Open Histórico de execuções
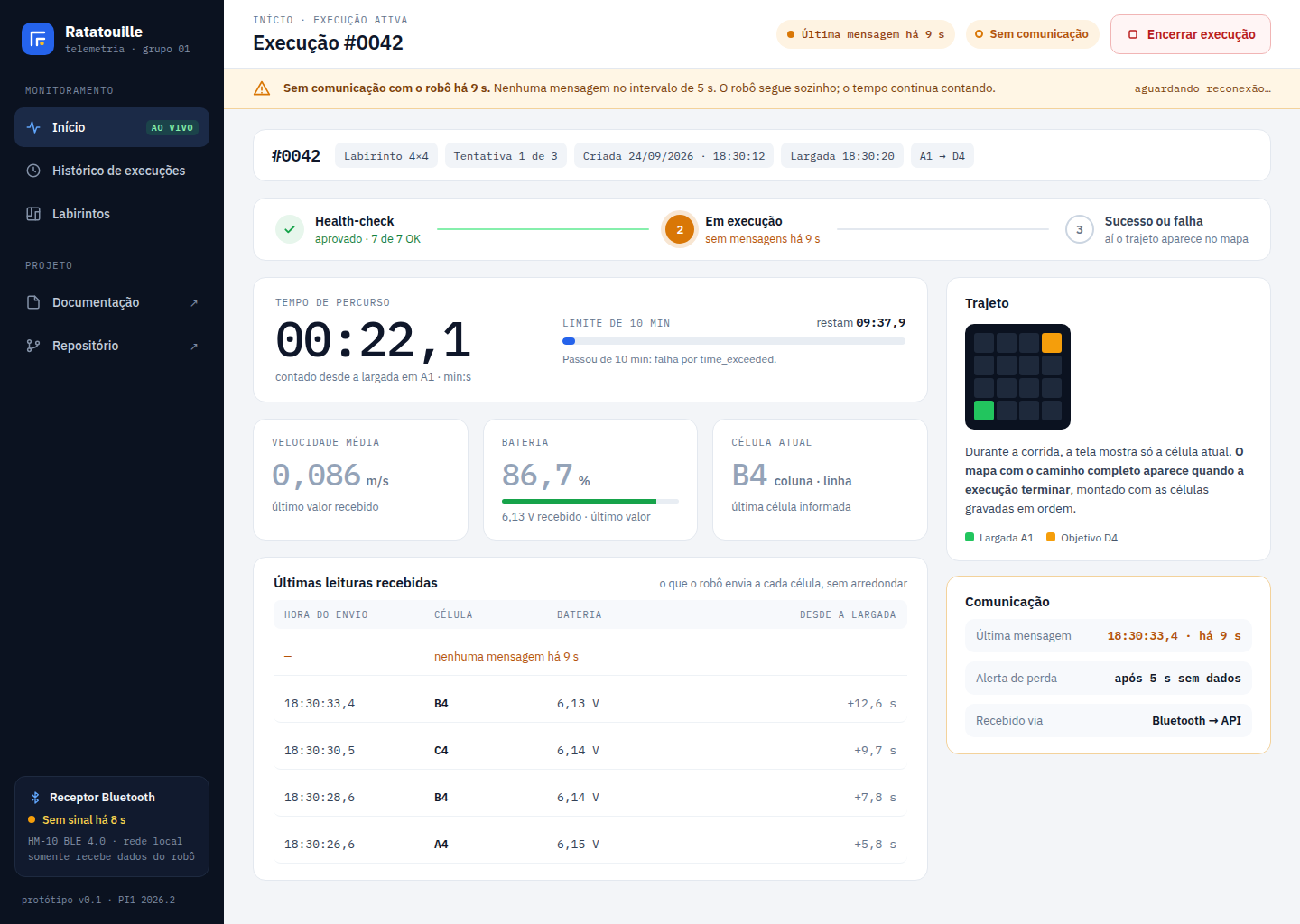This screenshot has width=1300, height=924. (x=112, y=171)
